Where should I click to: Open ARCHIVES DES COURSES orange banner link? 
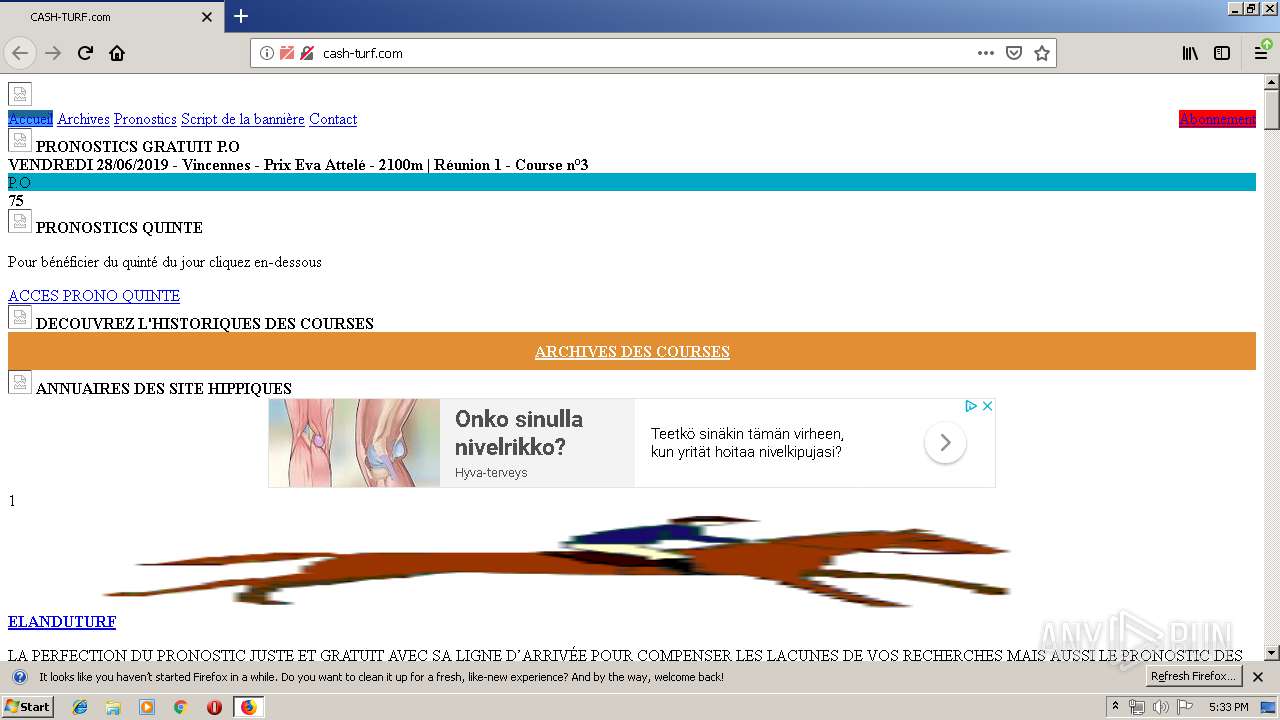[x=632, y=352]
